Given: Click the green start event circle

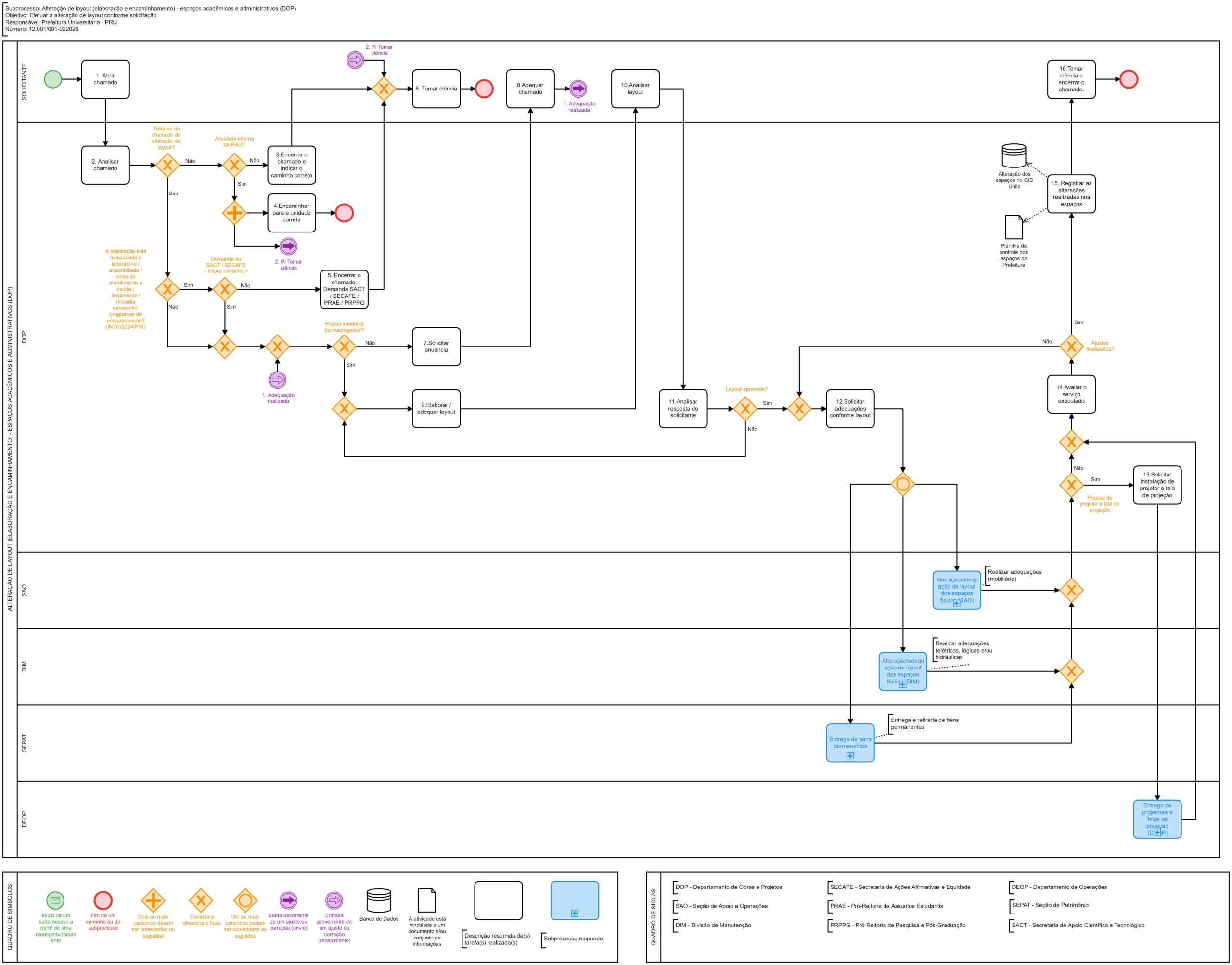Looking at the screenshot, I should [x=52, y=79].
